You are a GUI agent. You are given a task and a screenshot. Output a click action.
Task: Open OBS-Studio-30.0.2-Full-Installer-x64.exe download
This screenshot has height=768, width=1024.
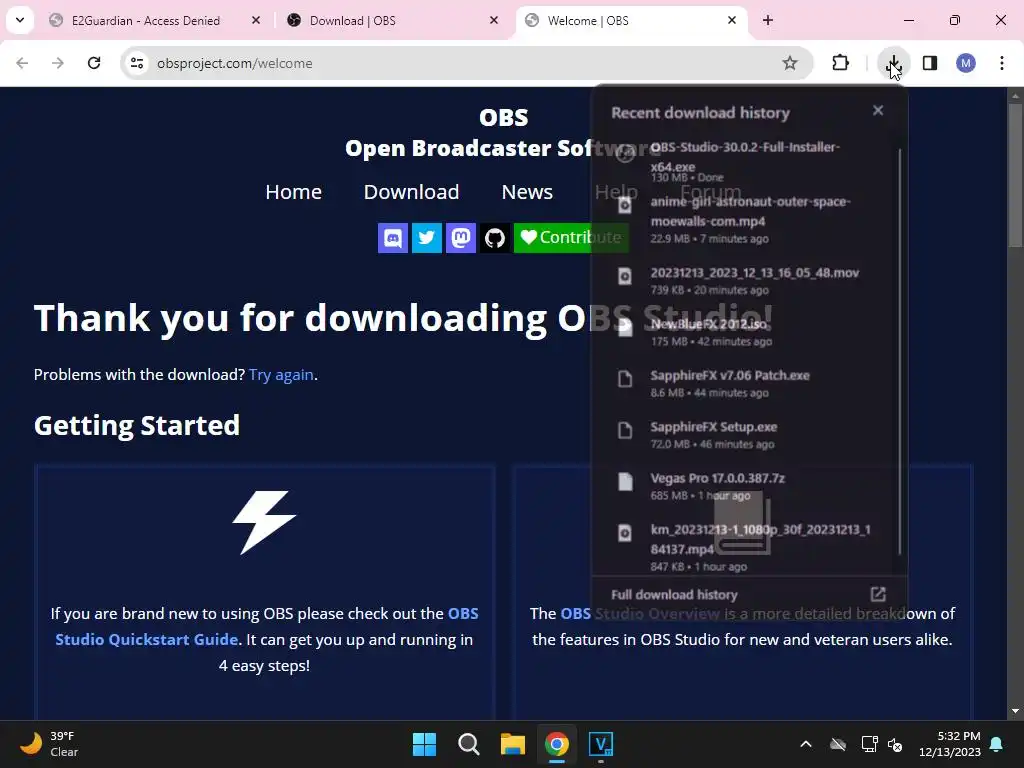pos(746,161)
